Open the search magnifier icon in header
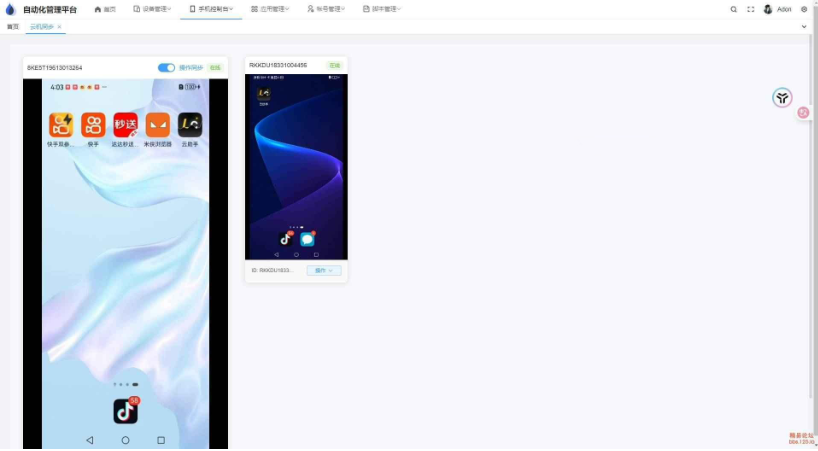 pyautogui.click(x=733, y=9)
